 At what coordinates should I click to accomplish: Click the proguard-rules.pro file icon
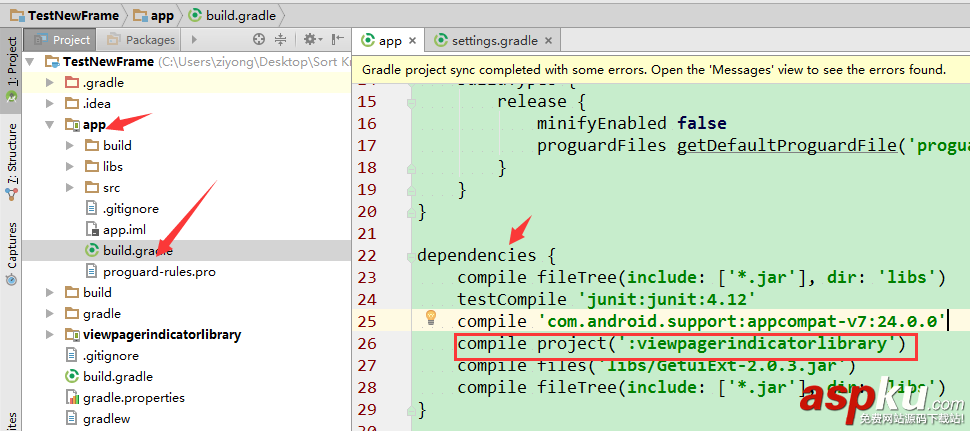click(x=92, y=271)
